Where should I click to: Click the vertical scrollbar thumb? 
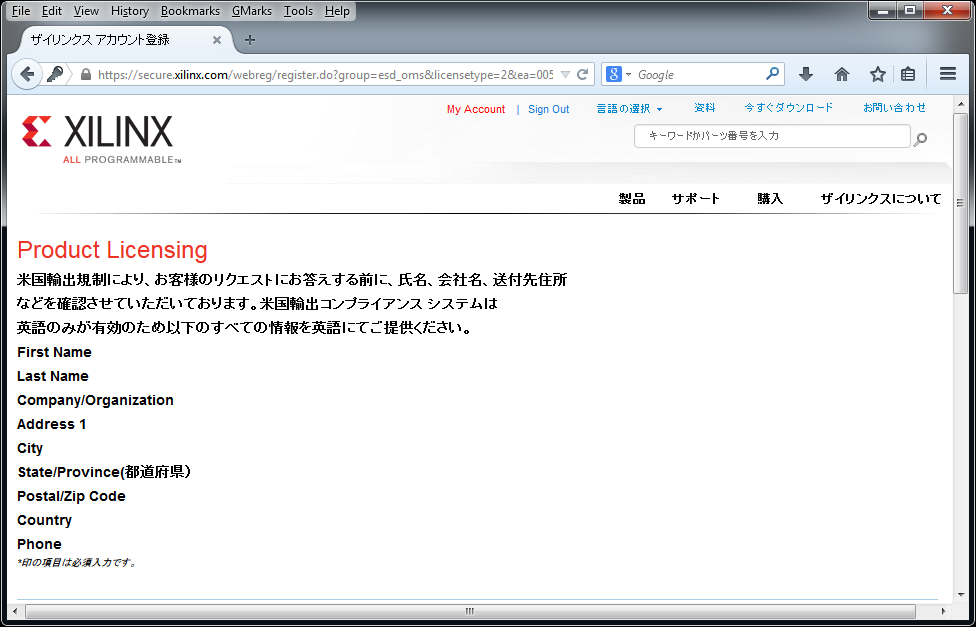[x=960, y=203]
